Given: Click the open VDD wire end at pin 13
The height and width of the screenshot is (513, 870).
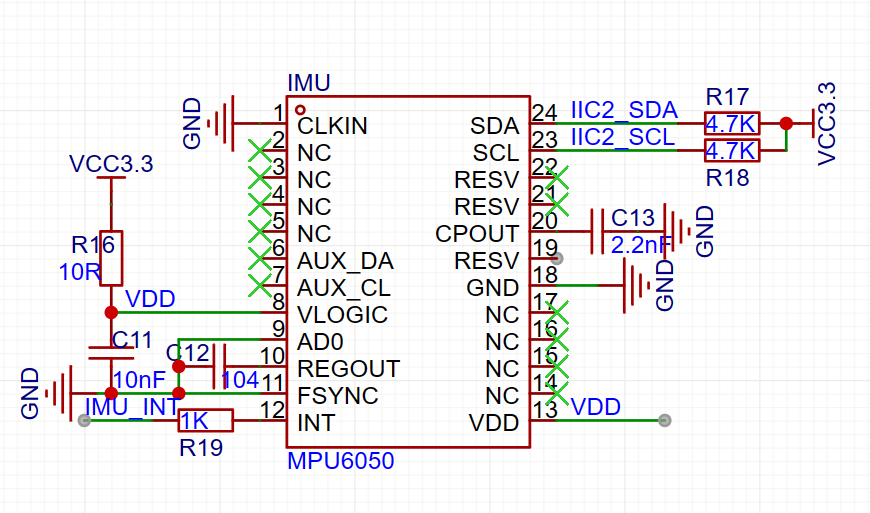Looking at the screenshot, I should coord(664,420).
